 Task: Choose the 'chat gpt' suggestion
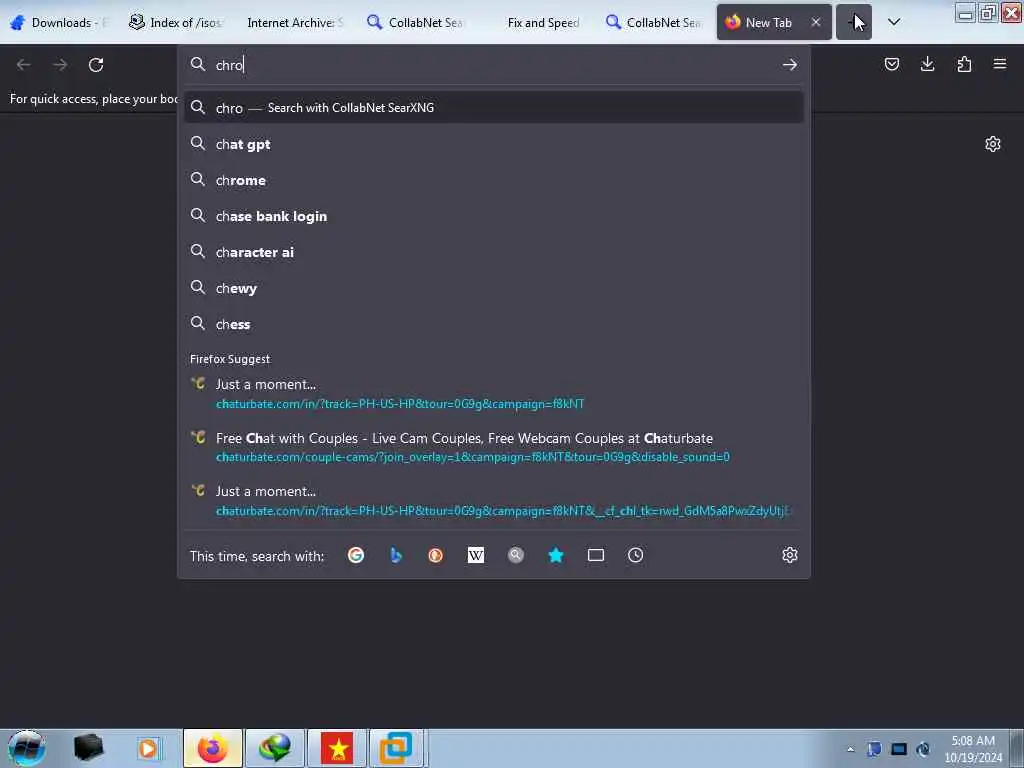coord(494,144)
